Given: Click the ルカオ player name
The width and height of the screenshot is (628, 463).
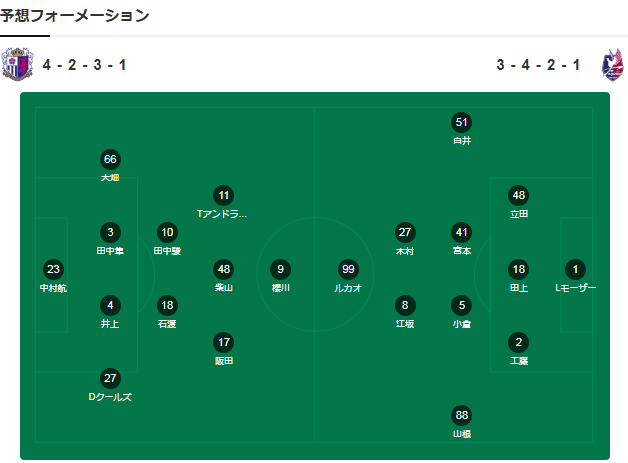Looking at the screenshot, I should (348, 288).
